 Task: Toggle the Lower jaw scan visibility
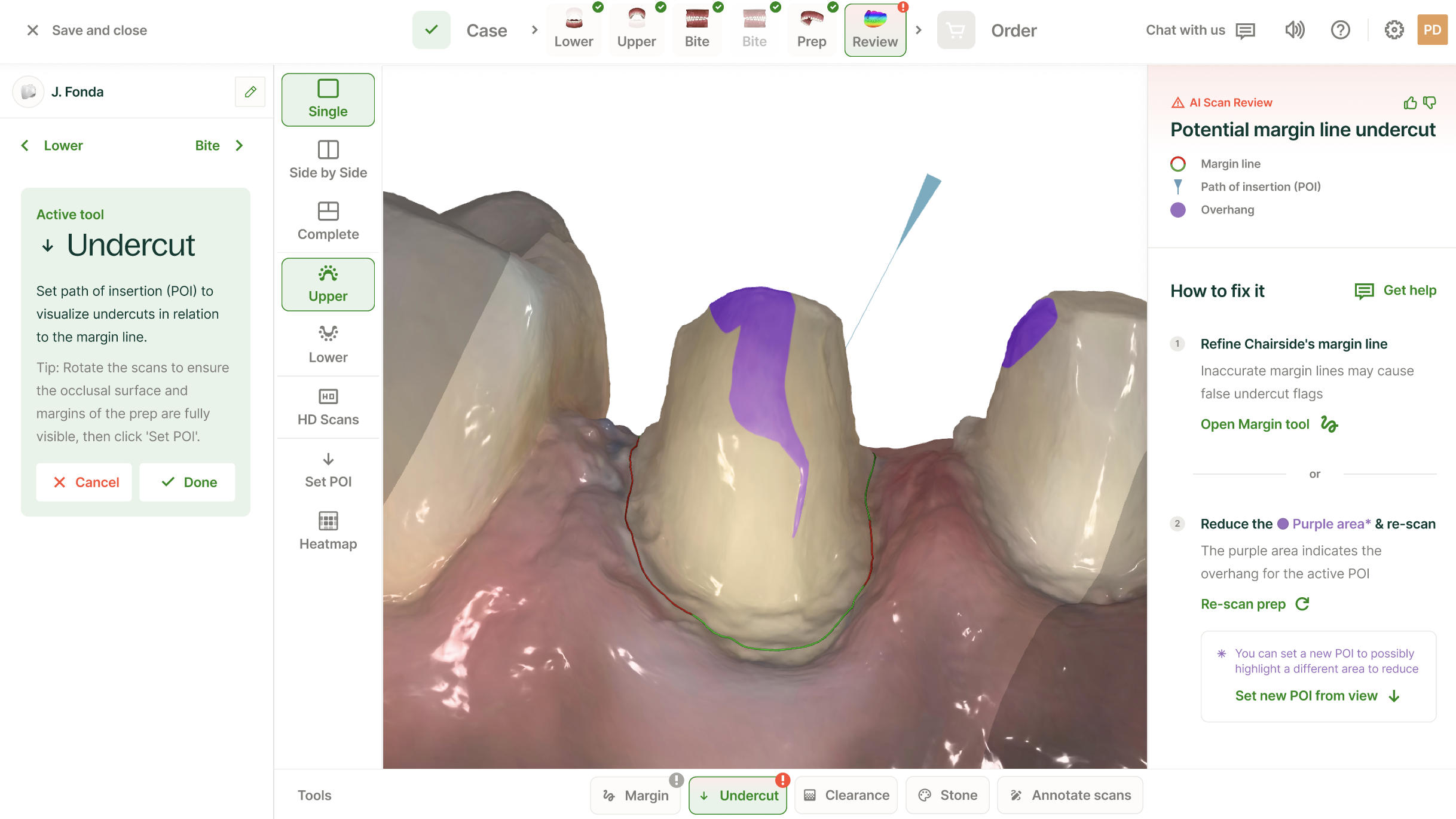(328, 344)
